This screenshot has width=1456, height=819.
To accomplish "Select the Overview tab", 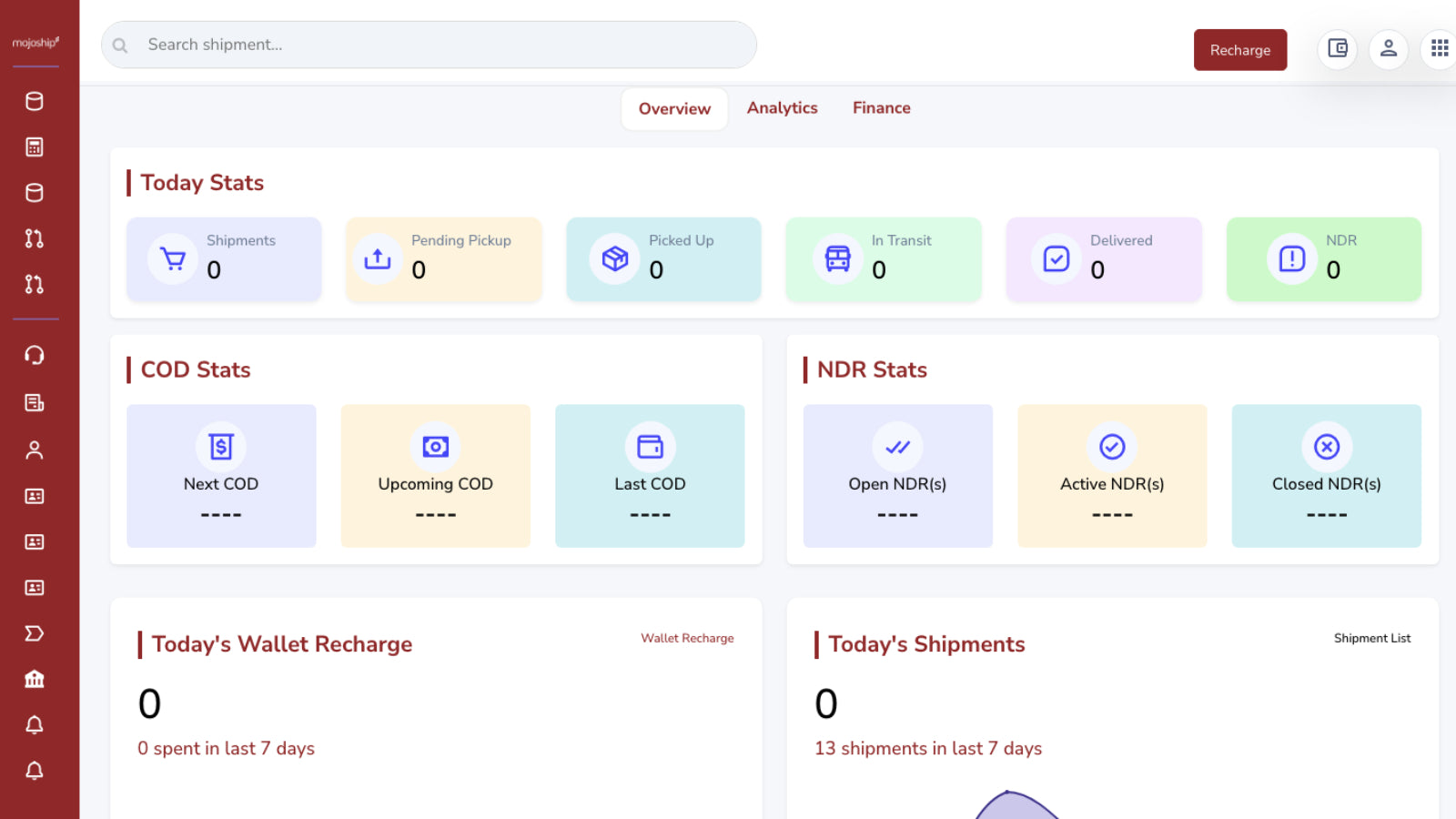I will (x=674, y=109).
